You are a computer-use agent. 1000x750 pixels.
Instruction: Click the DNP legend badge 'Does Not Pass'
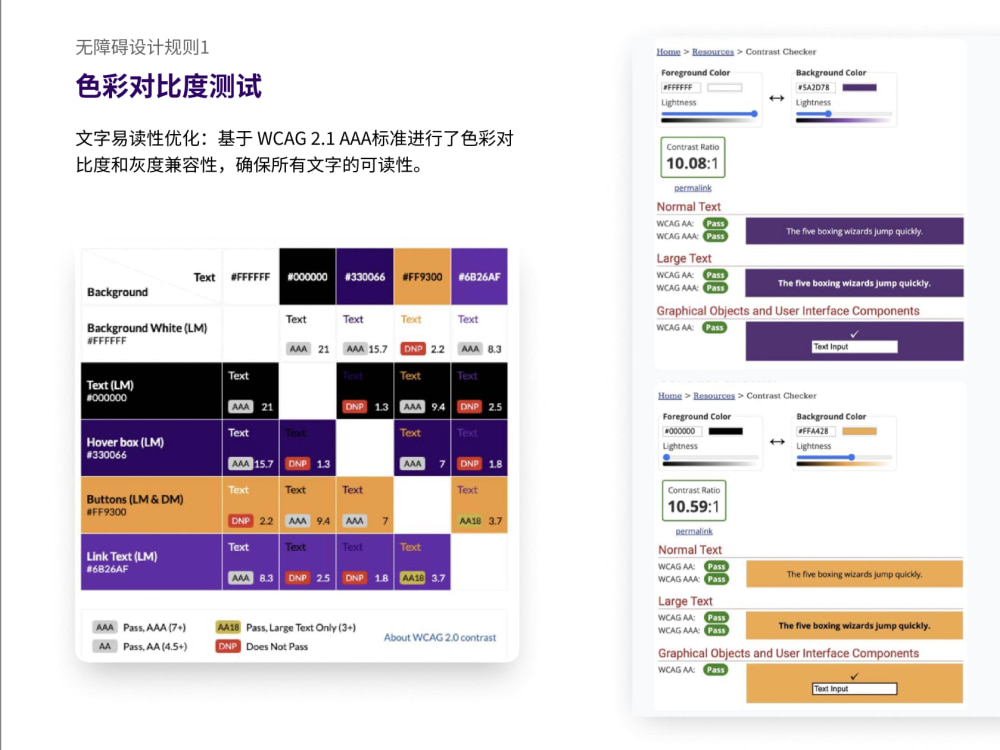(228, 646)
